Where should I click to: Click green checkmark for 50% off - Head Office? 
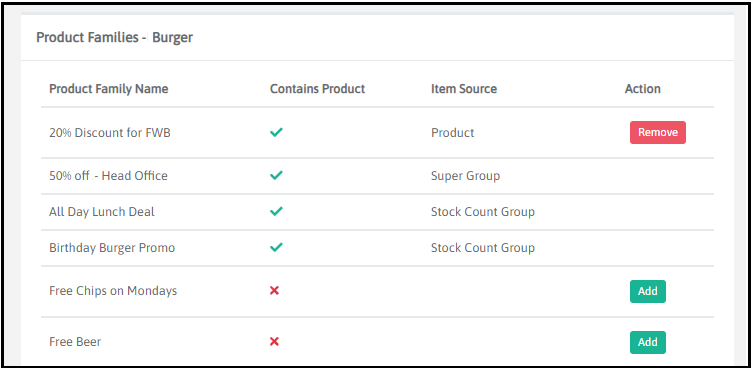point(276,175)
